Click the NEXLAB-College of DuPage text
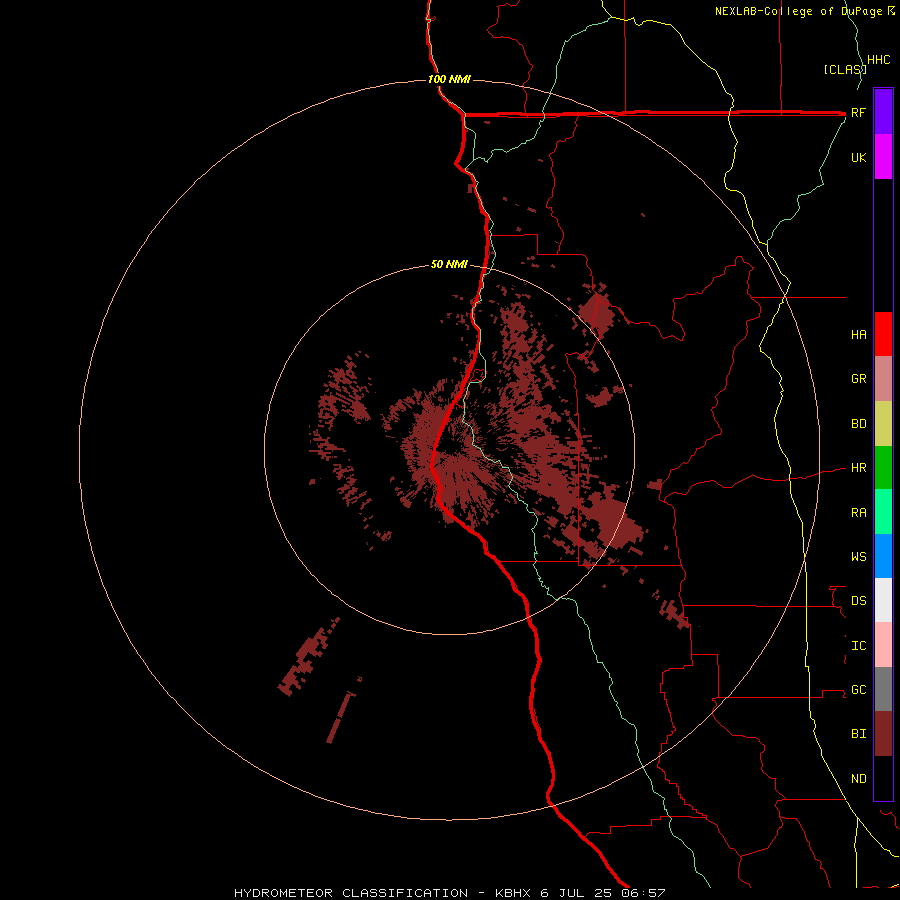900x900 pixels. pos(800,11)
